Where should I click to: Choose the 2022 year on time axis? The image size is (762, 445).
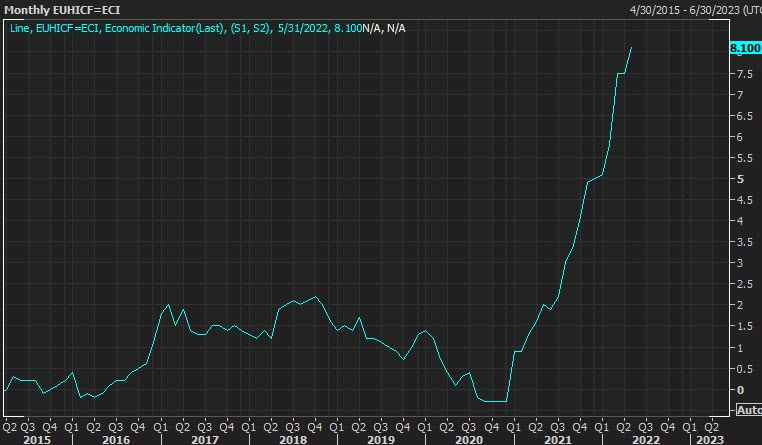pos(645,438)
